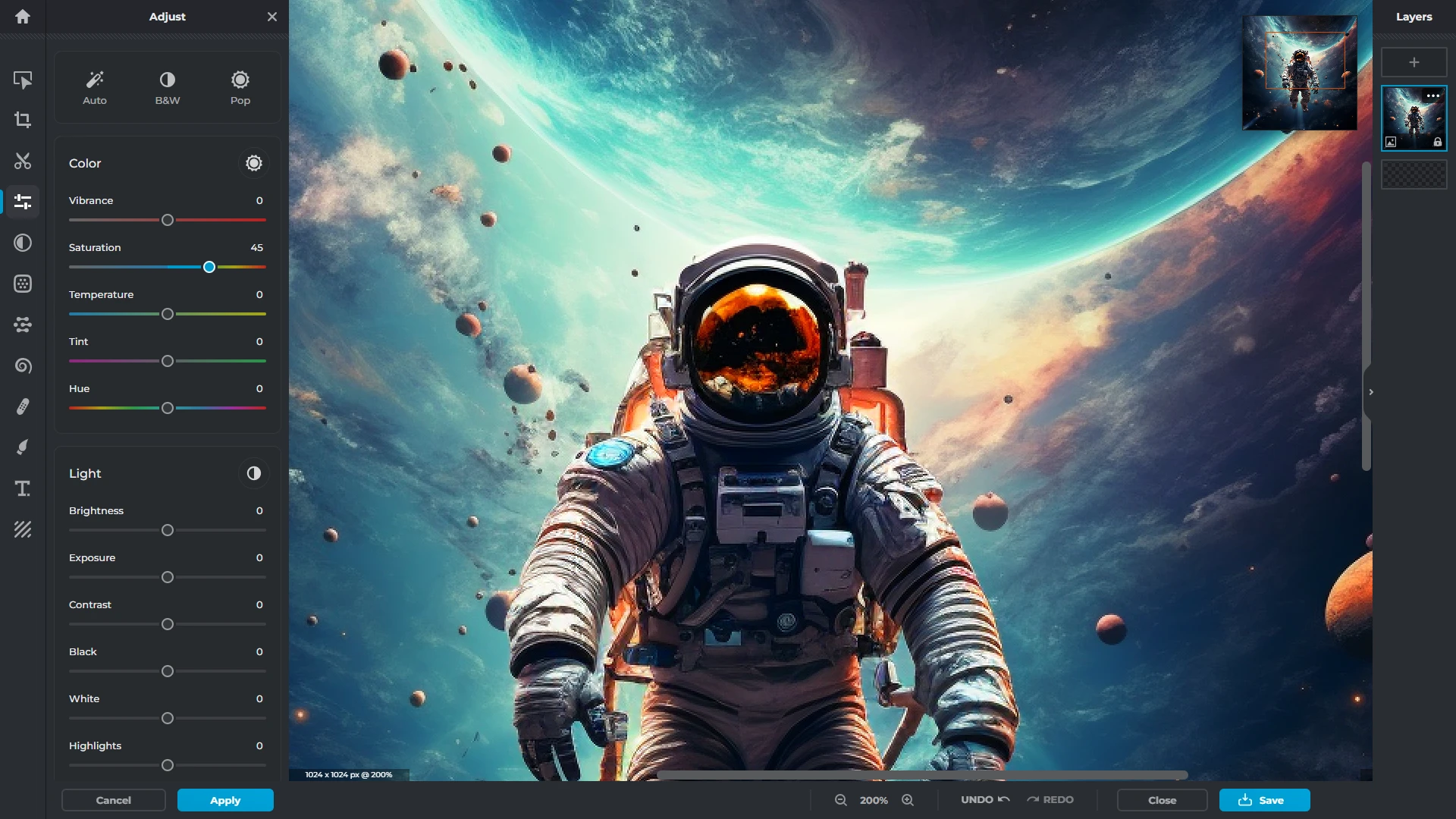This screenshot has width=1456, height=819.
Task: Close the Adjust panel
Action: [x=272, y=17]
